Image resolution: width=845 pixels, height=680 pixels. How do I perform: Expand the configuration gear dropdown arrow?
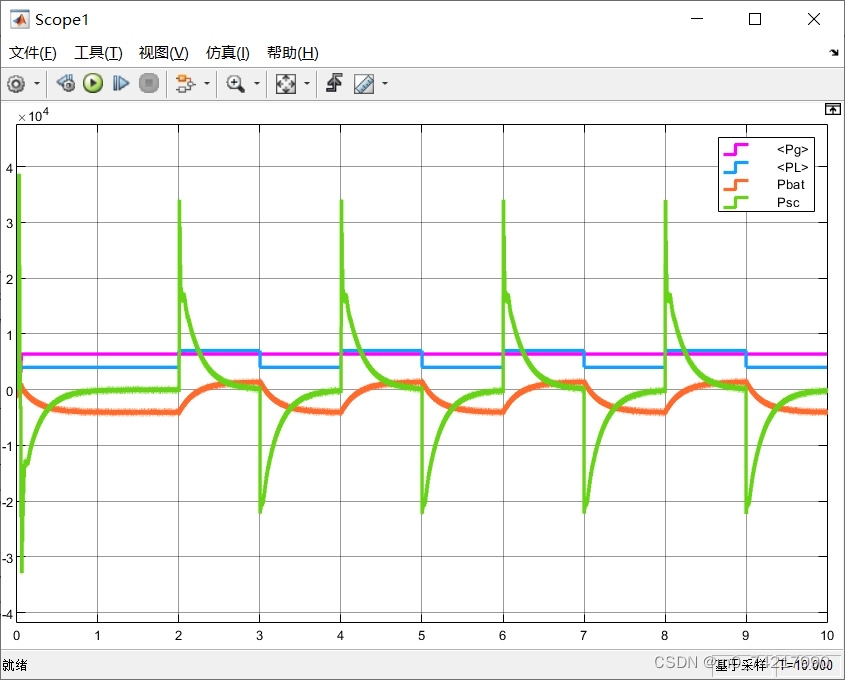(37, 84)
